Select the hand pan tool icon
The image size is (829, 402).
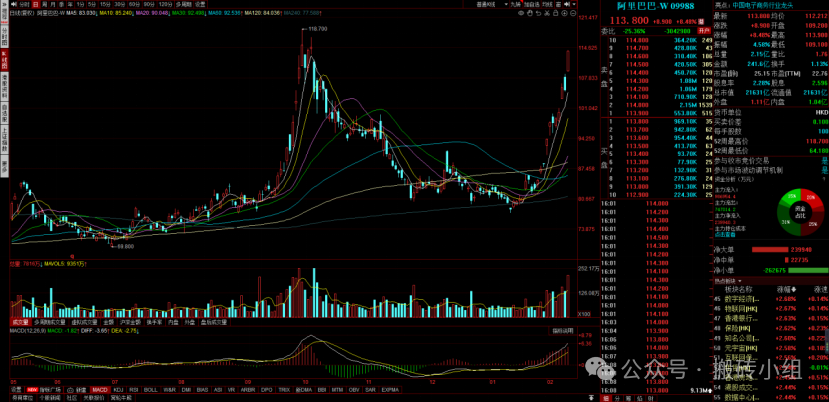coord(530,13)
